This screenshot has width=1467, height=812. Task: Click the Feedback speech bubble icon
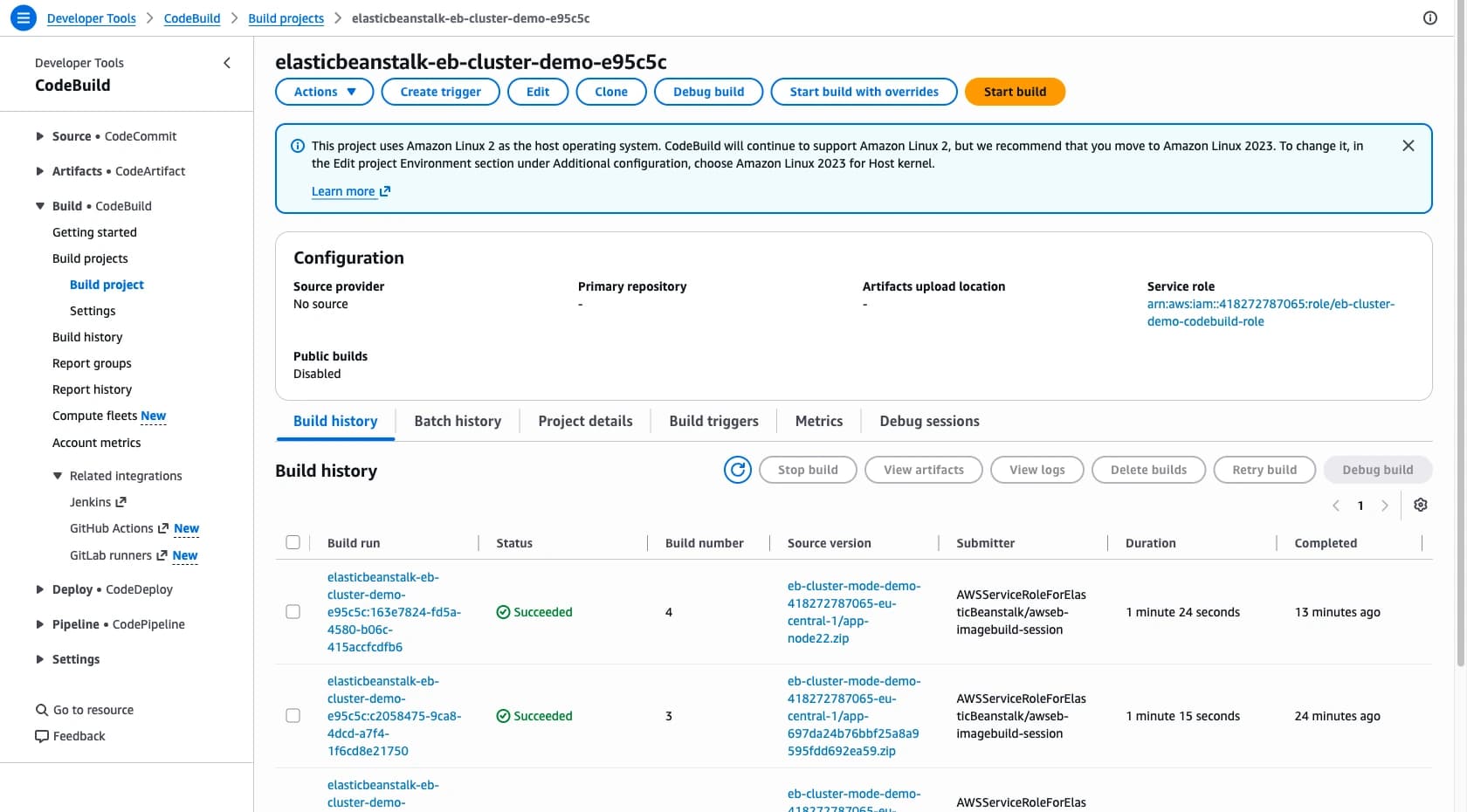pos(41,736)
